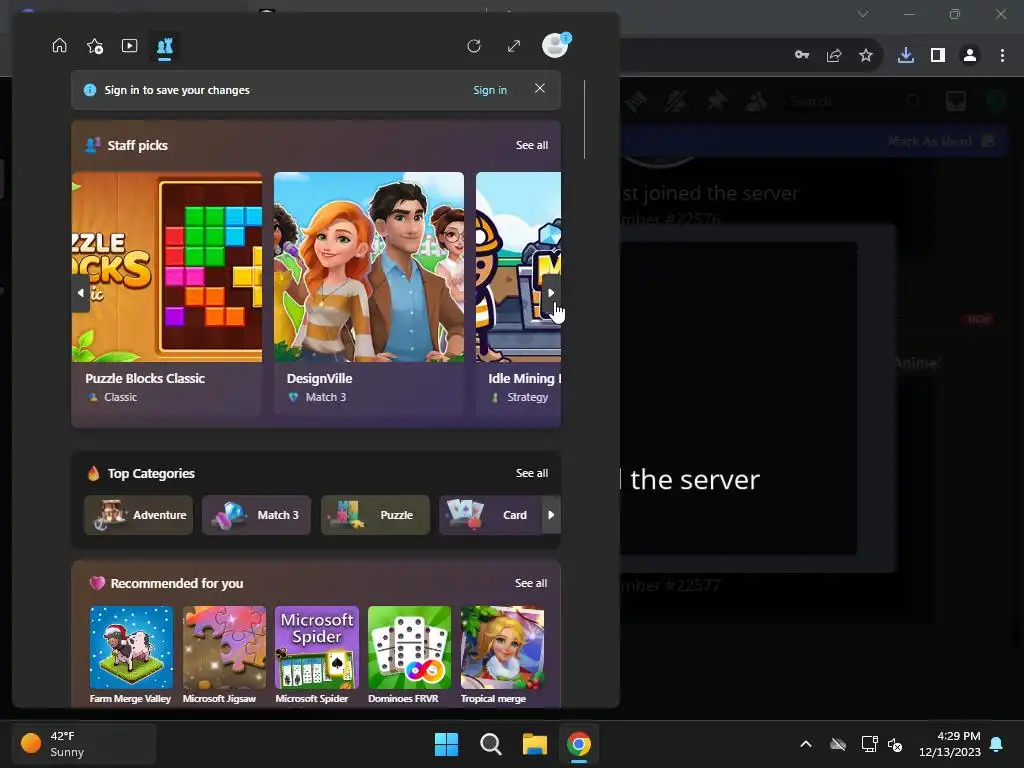Image resolution: width=1024 pixels, height=768 pixels.
Task: Open notification bell in taskbar
Action: click(x=997, y=744)
